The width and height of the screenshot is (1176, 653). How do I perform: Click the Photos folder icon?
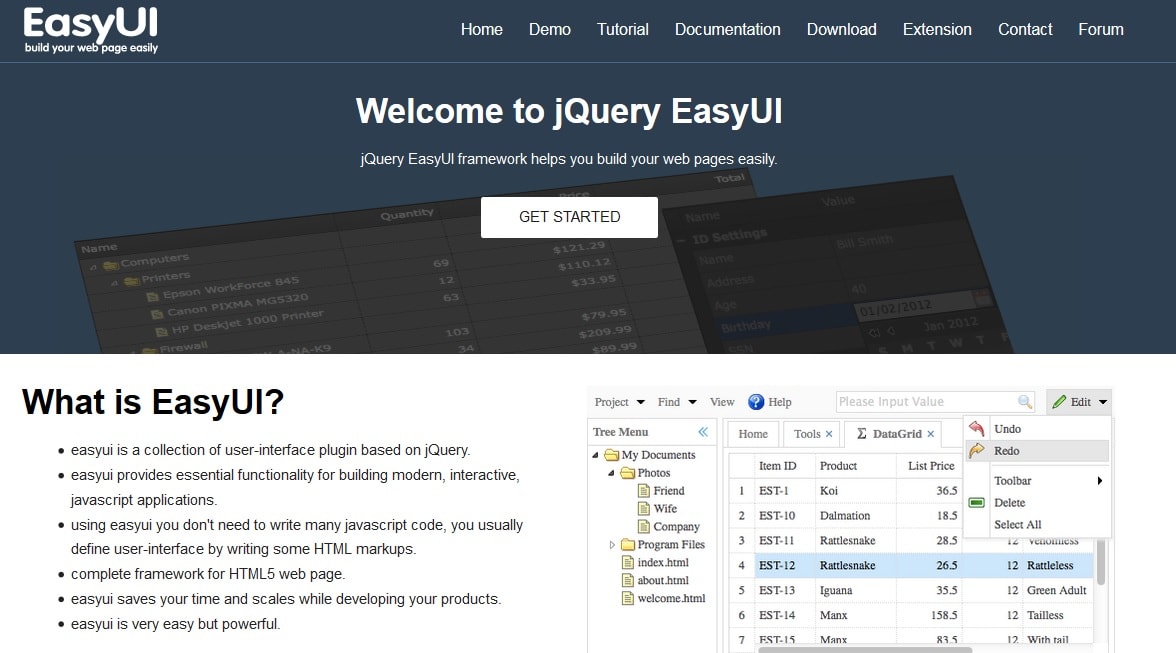point(628,473)
